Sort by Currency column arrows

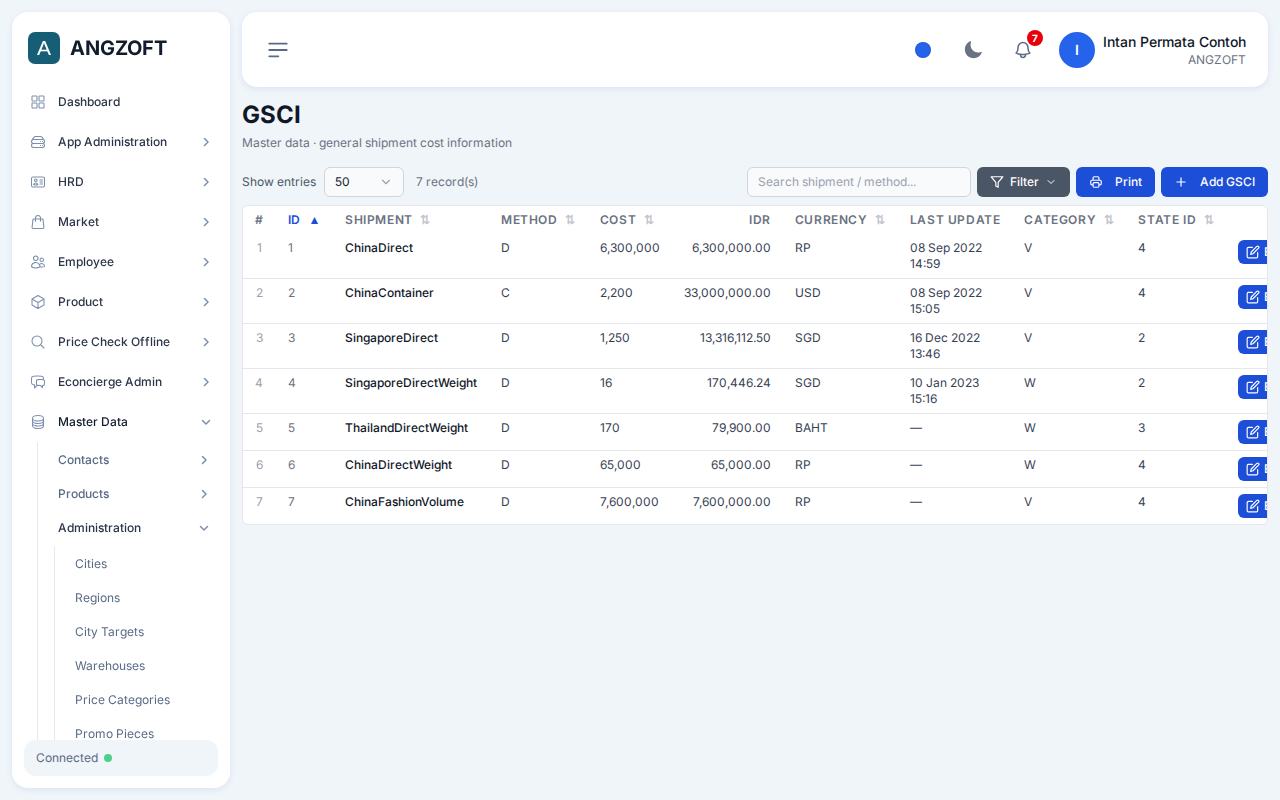[880, 220]
